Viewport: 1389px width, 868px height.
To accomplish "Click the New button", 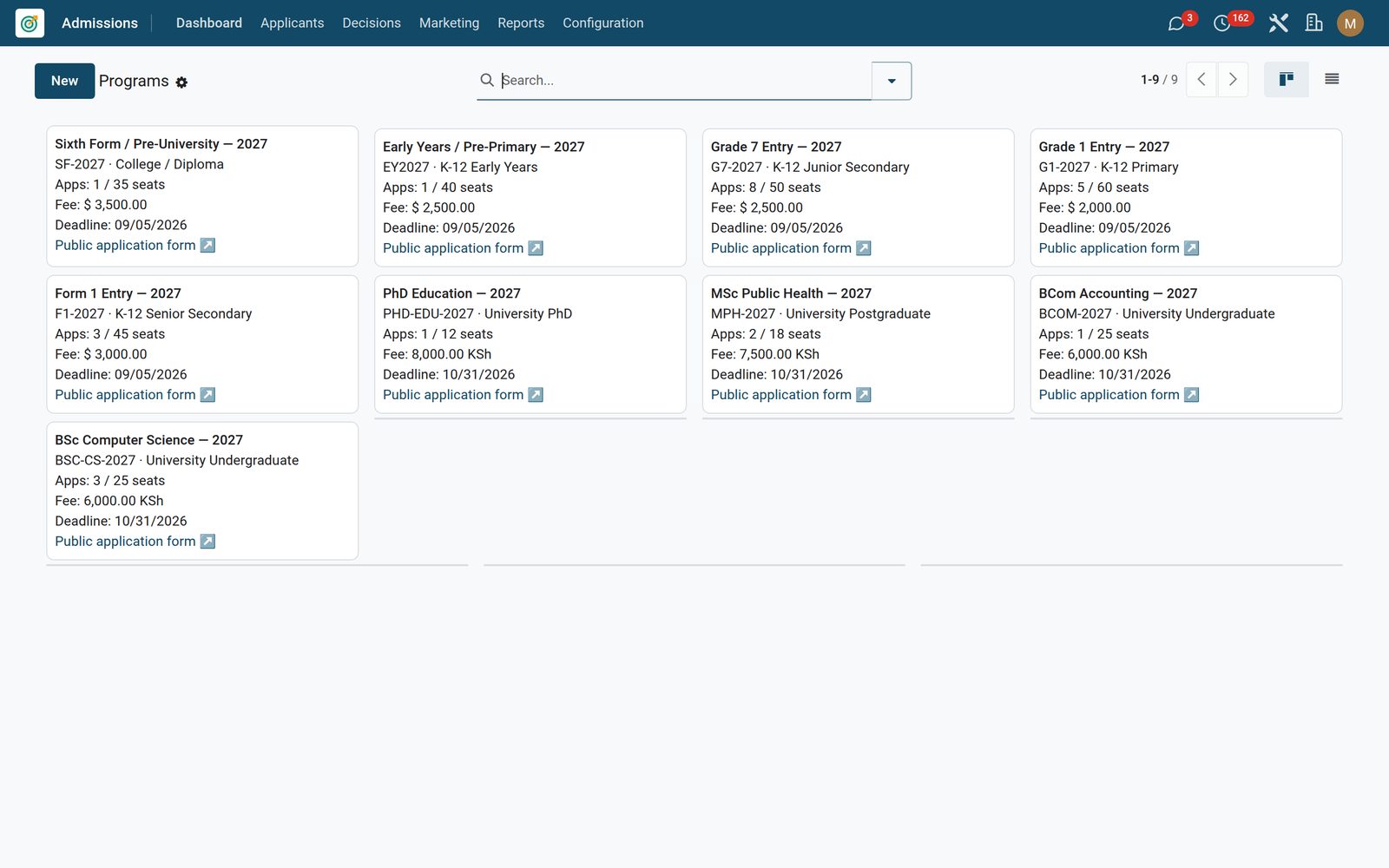I will pos(65,81).
